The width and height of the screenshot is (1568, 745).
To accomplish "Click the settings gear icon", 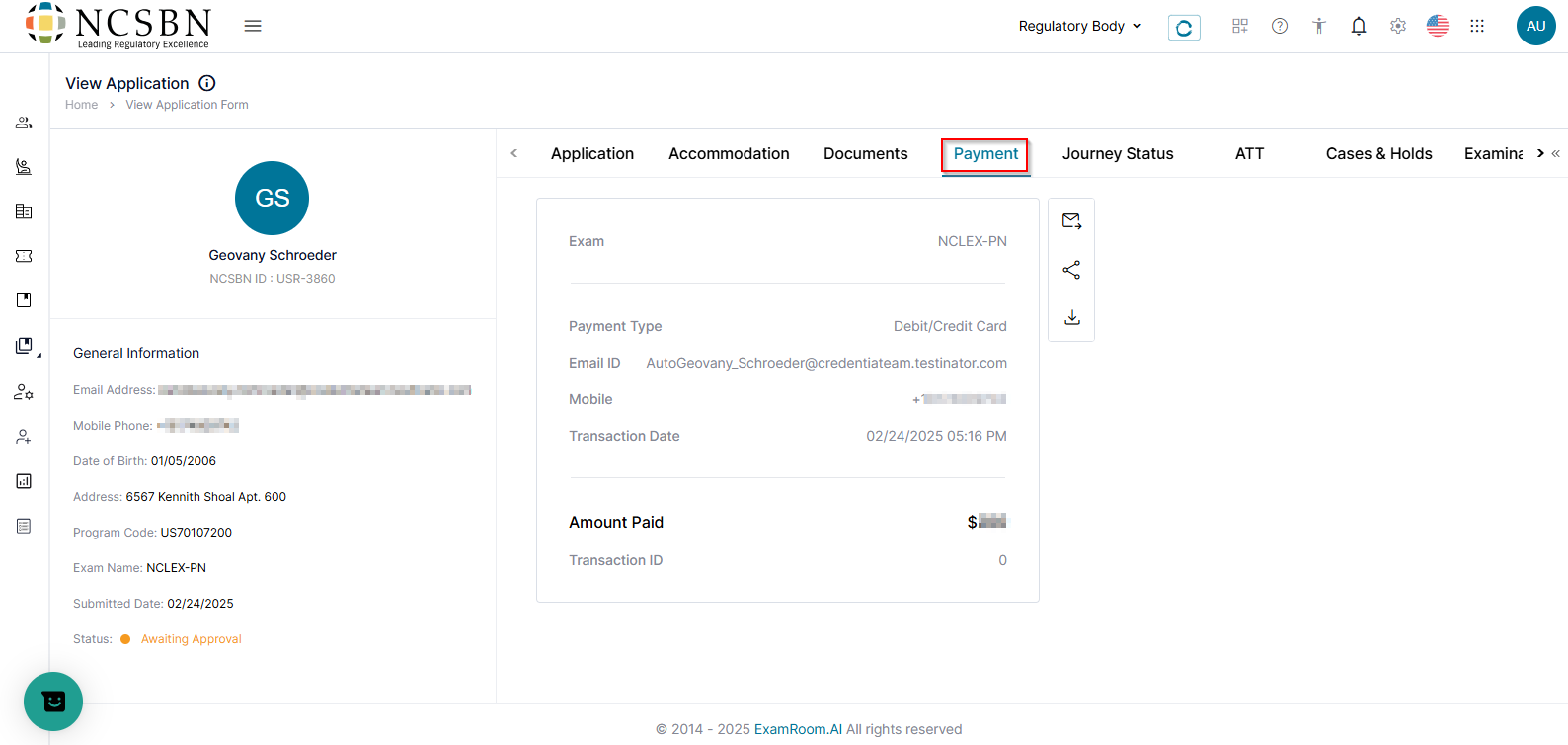I will pyautogui.click(x=1398, y=27).
